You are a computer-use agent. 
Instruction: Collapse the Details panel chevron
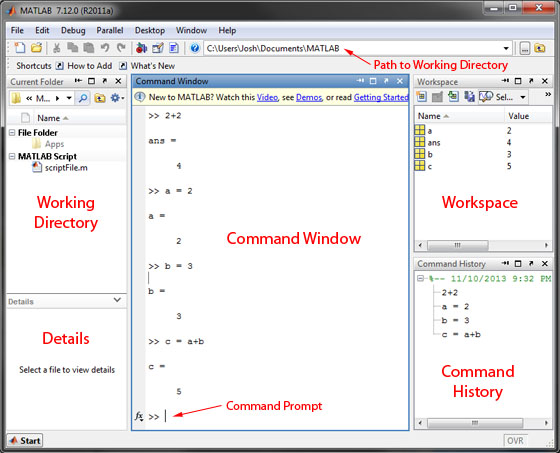(117, 300)
